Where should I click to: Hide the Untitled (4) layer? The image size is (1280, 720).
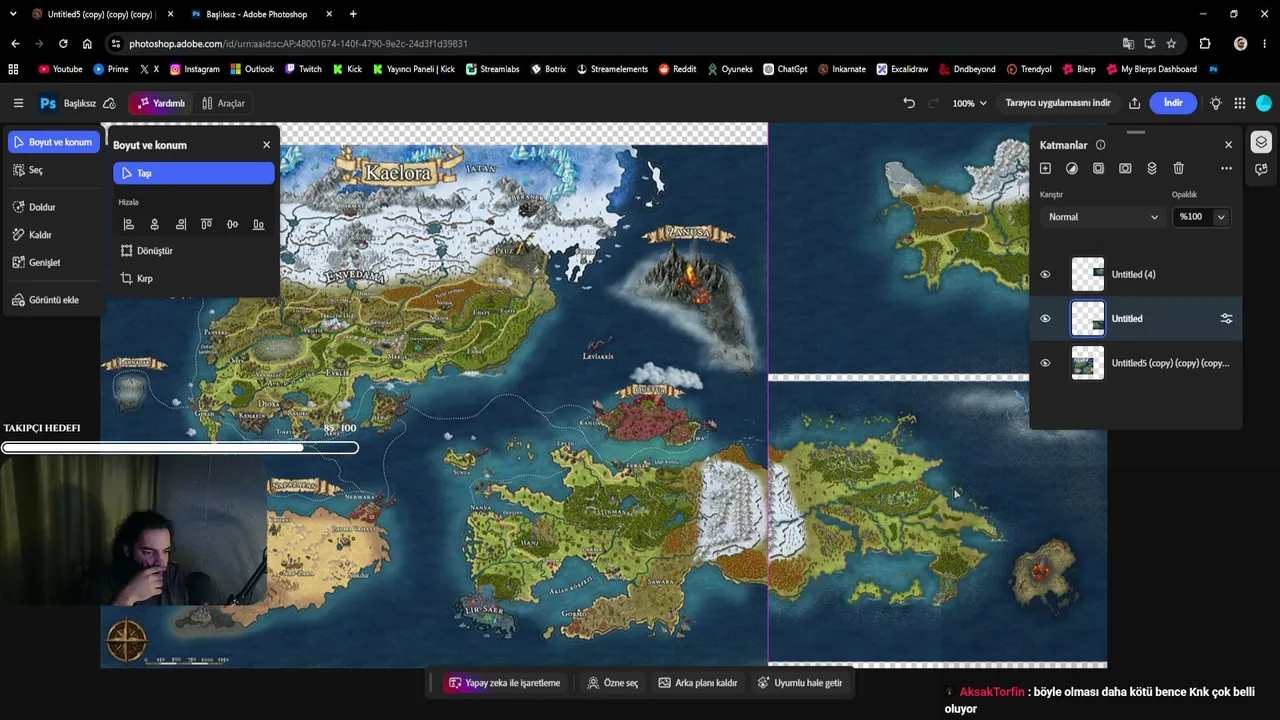pyautogui.click(x=1045, y=275)
